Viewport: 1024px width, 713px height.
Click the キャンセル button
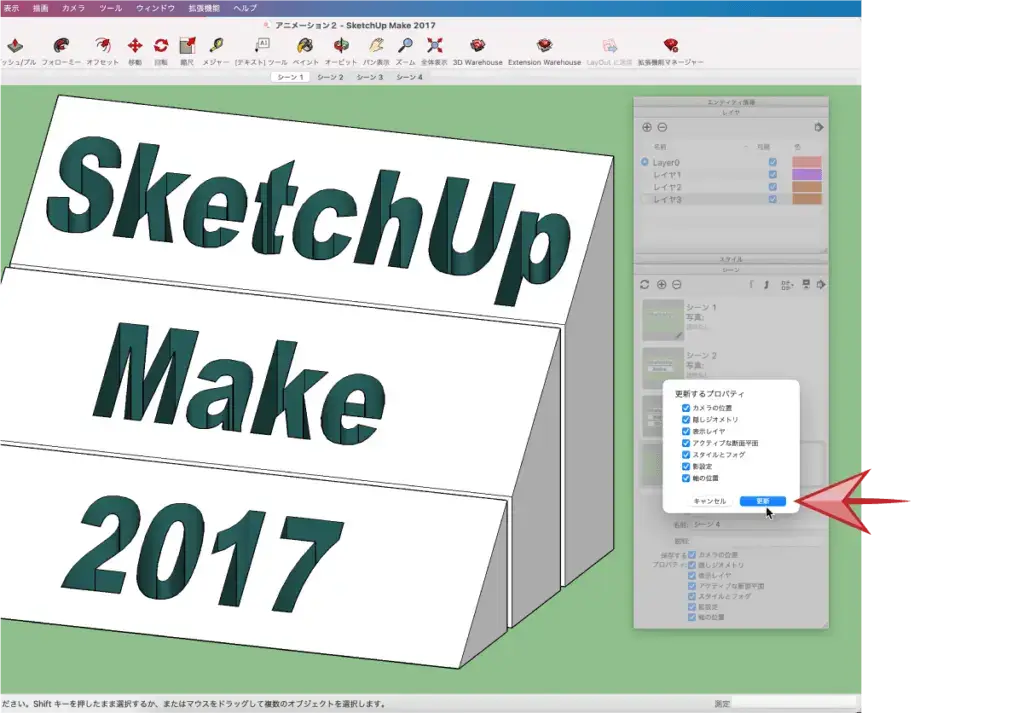tap(709, 501)
